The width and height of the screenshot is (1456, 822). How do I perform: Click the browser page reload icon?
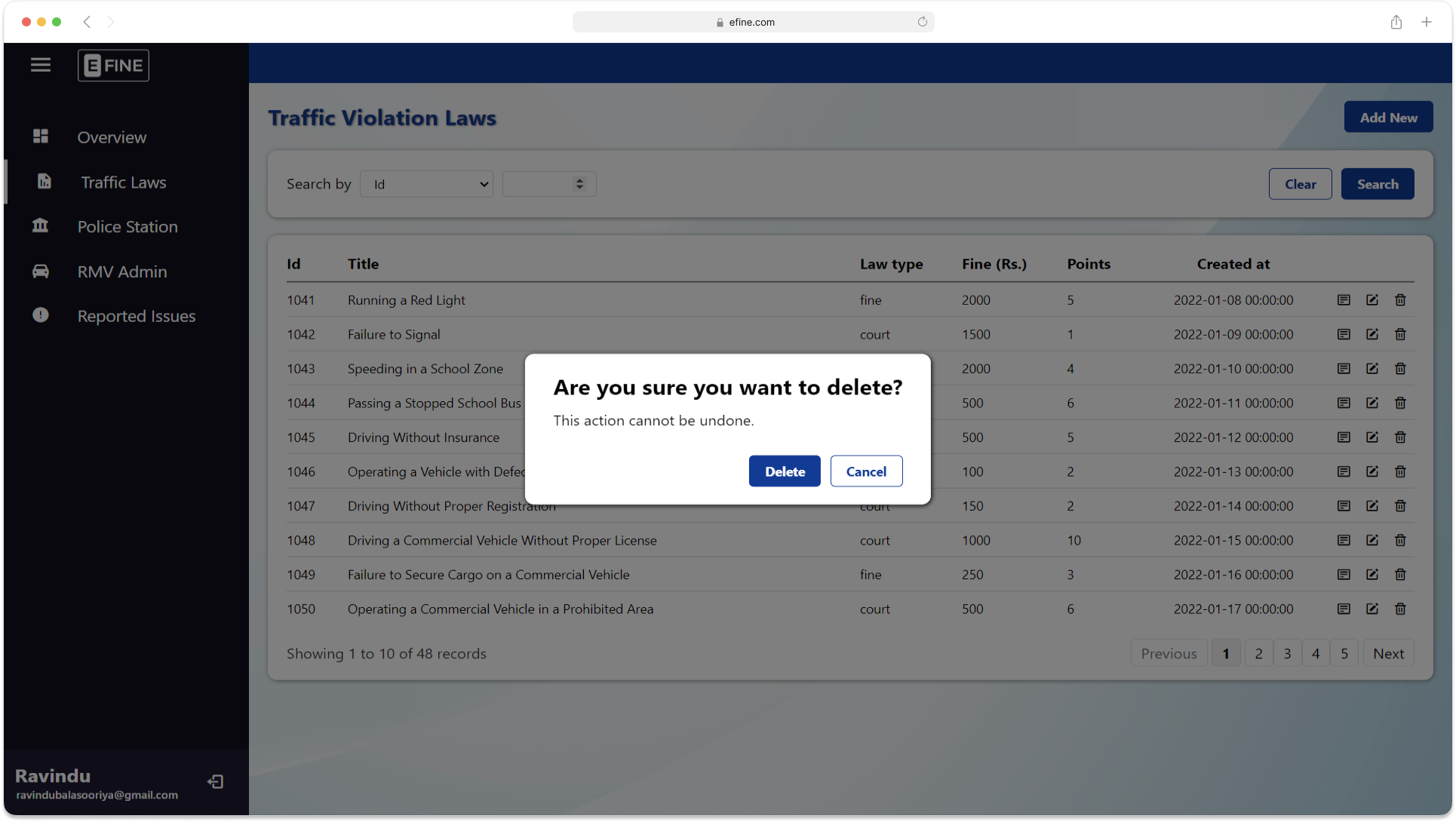click(922, 22)
